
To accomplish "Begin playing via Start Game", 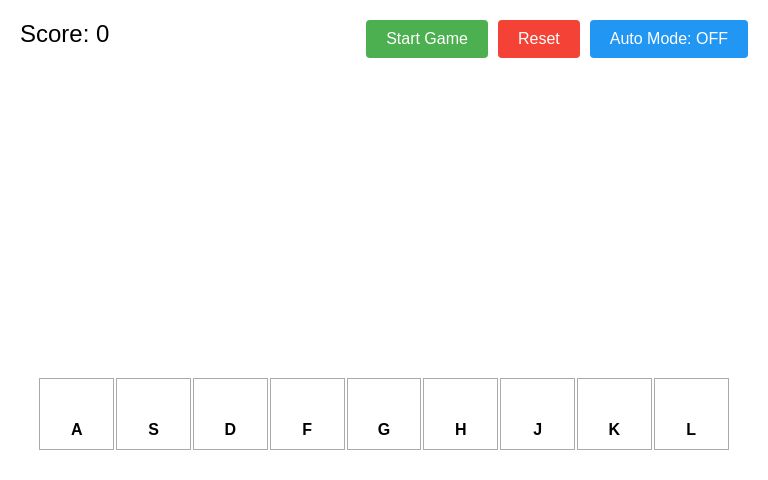I will [x=427, y=39].
